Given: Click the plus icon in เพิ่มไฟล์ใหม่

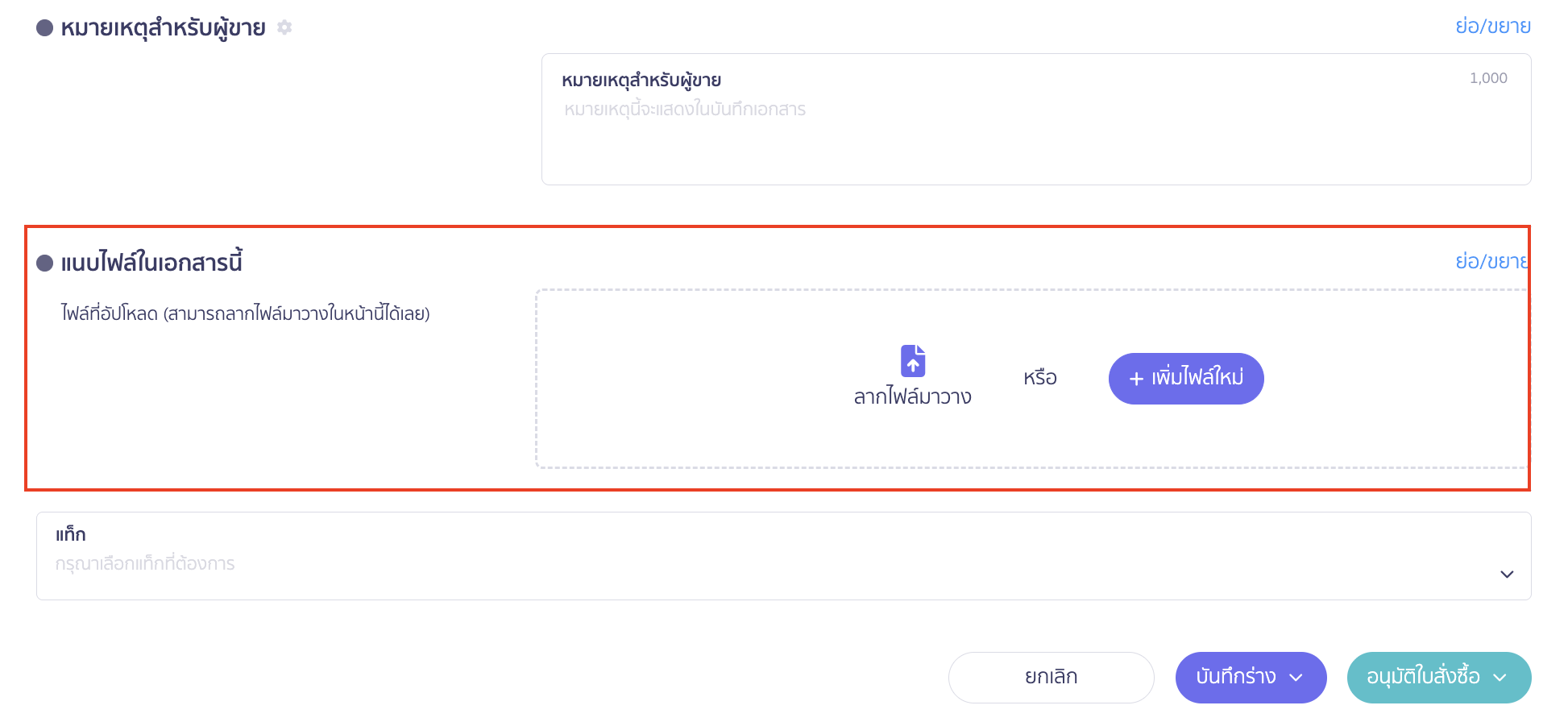Looking at the screenshot, I should 1136,379.
